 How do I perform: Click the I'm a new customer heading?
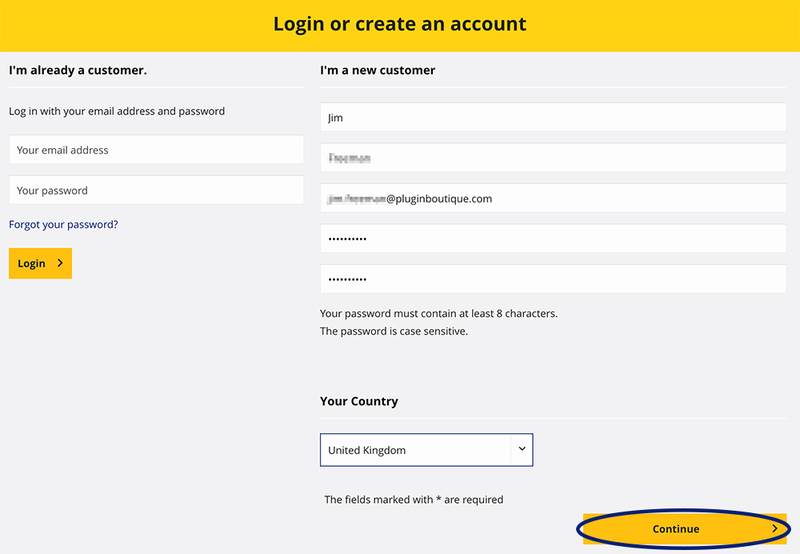(x=378, y=71)
